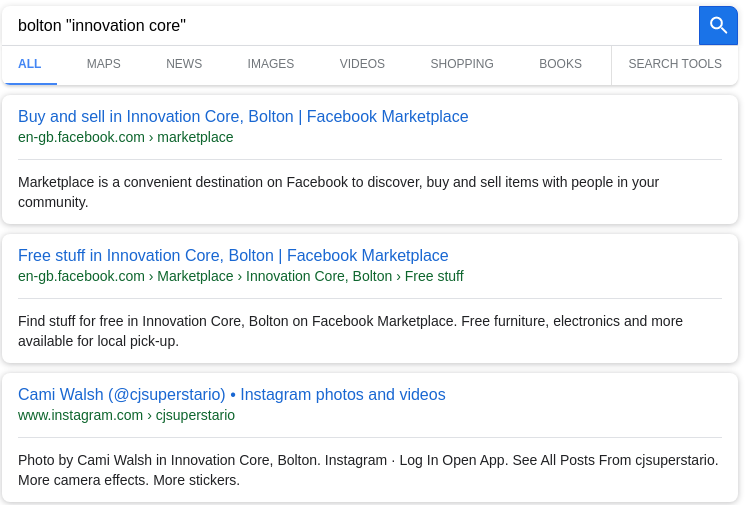Click the www.instagram.com › cjsuperstario URL

[126, 415]
